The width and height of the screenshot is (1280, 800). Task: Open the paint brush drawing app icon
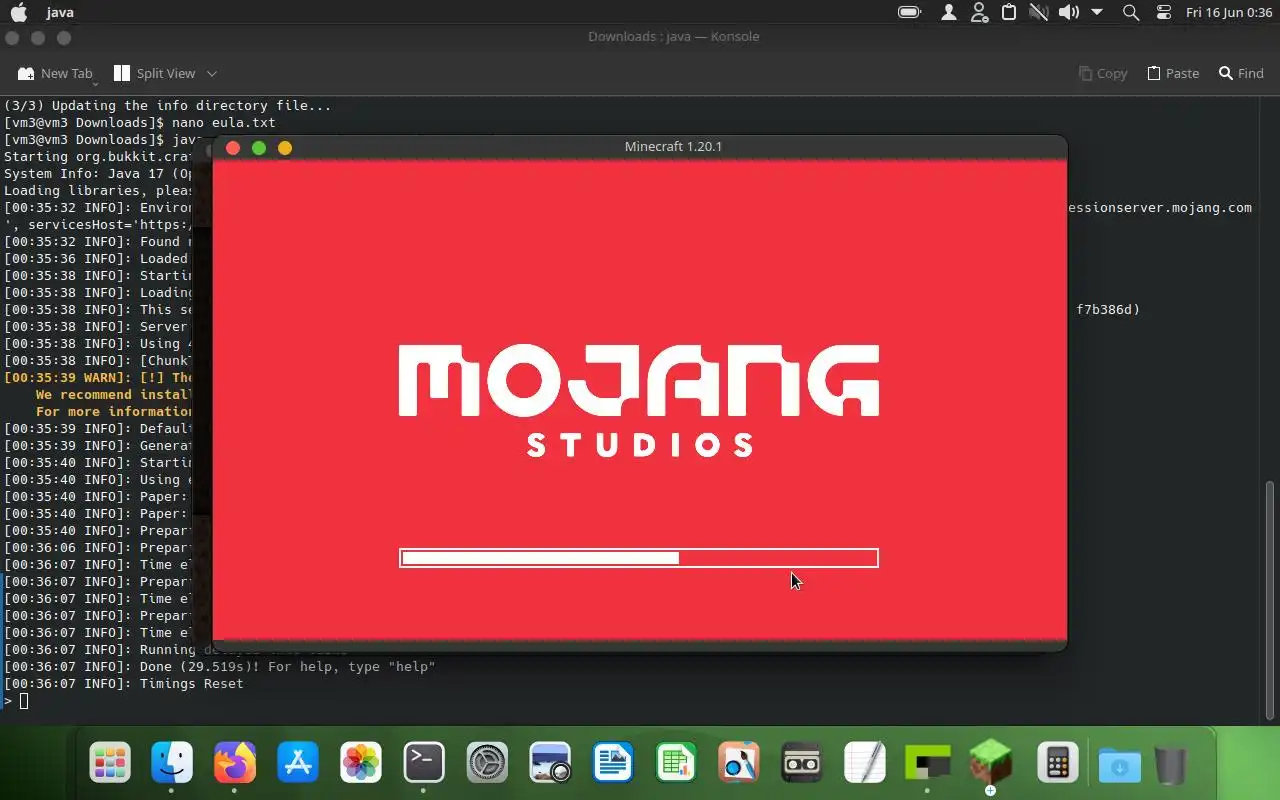coord(739,764)
